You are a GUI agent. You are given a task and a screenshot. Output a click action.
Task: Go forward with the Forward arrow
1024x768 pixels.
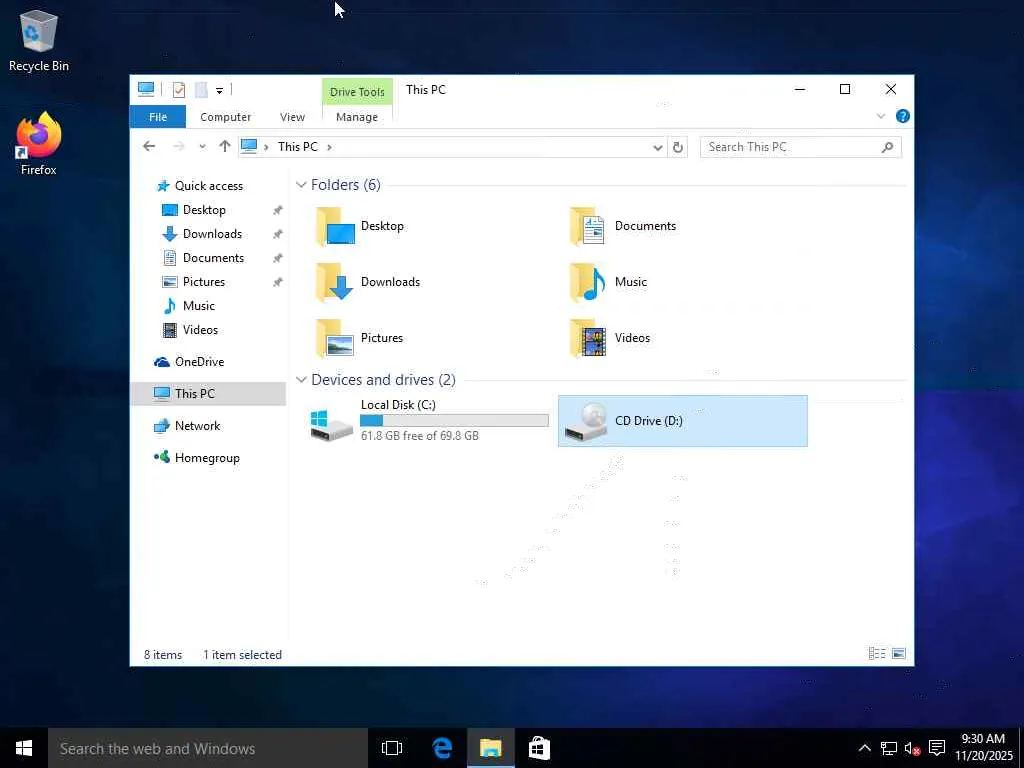pyautogui.click(x=178, y=146)
